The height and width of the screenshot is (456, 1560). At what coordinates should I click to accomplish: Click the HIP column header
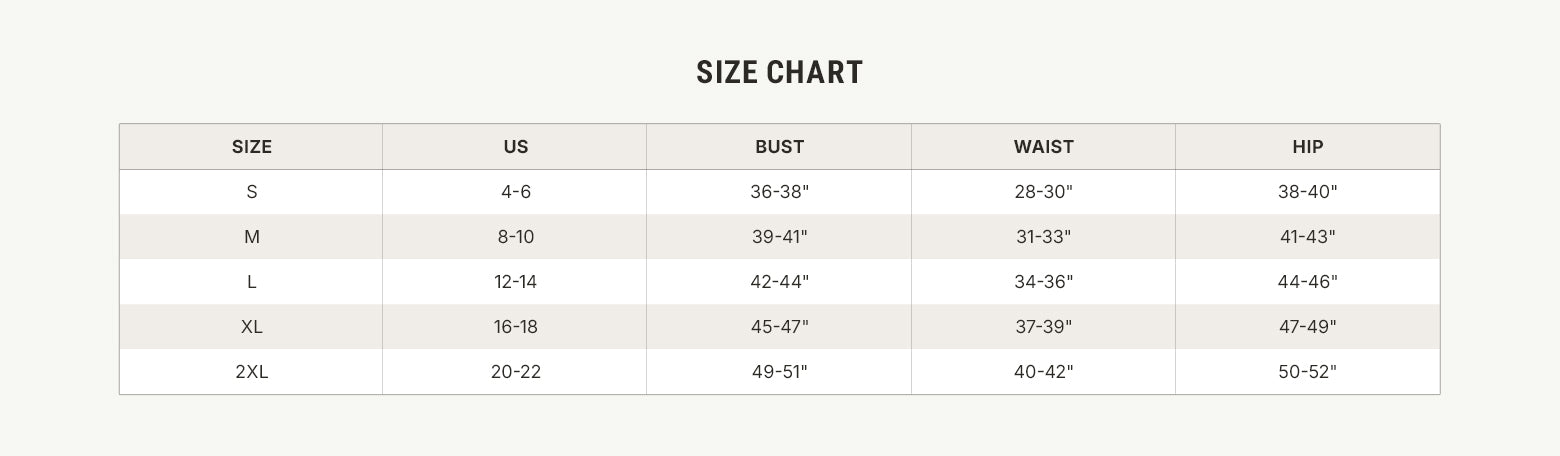coord(1308,147)
